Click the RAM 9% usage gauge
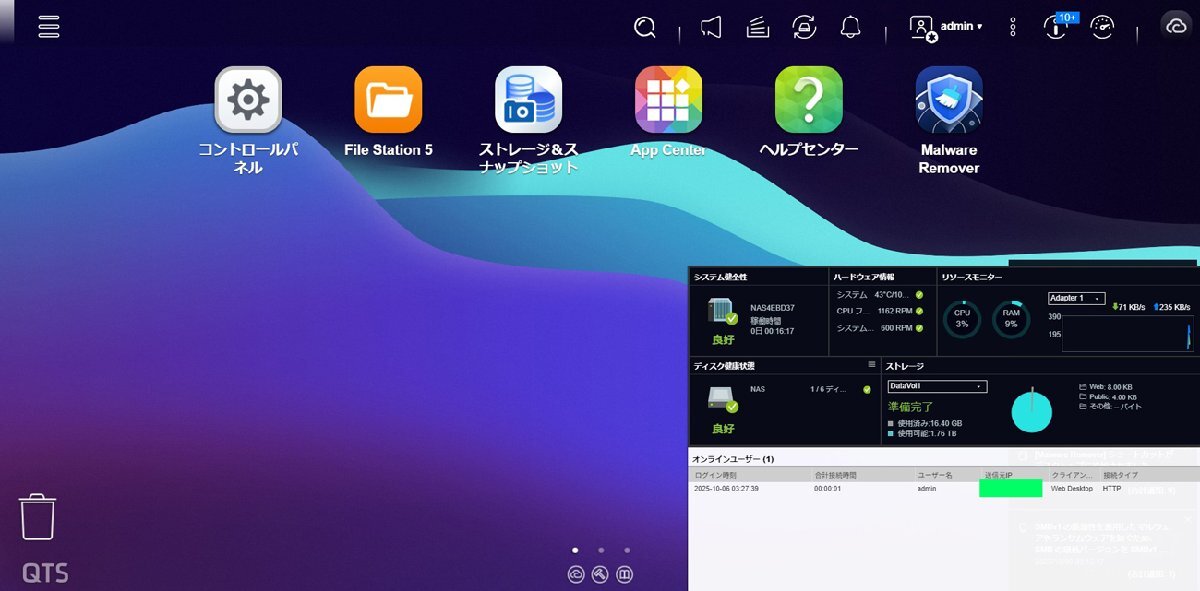The image size is (1200, 591). [x=1011, y=319]
